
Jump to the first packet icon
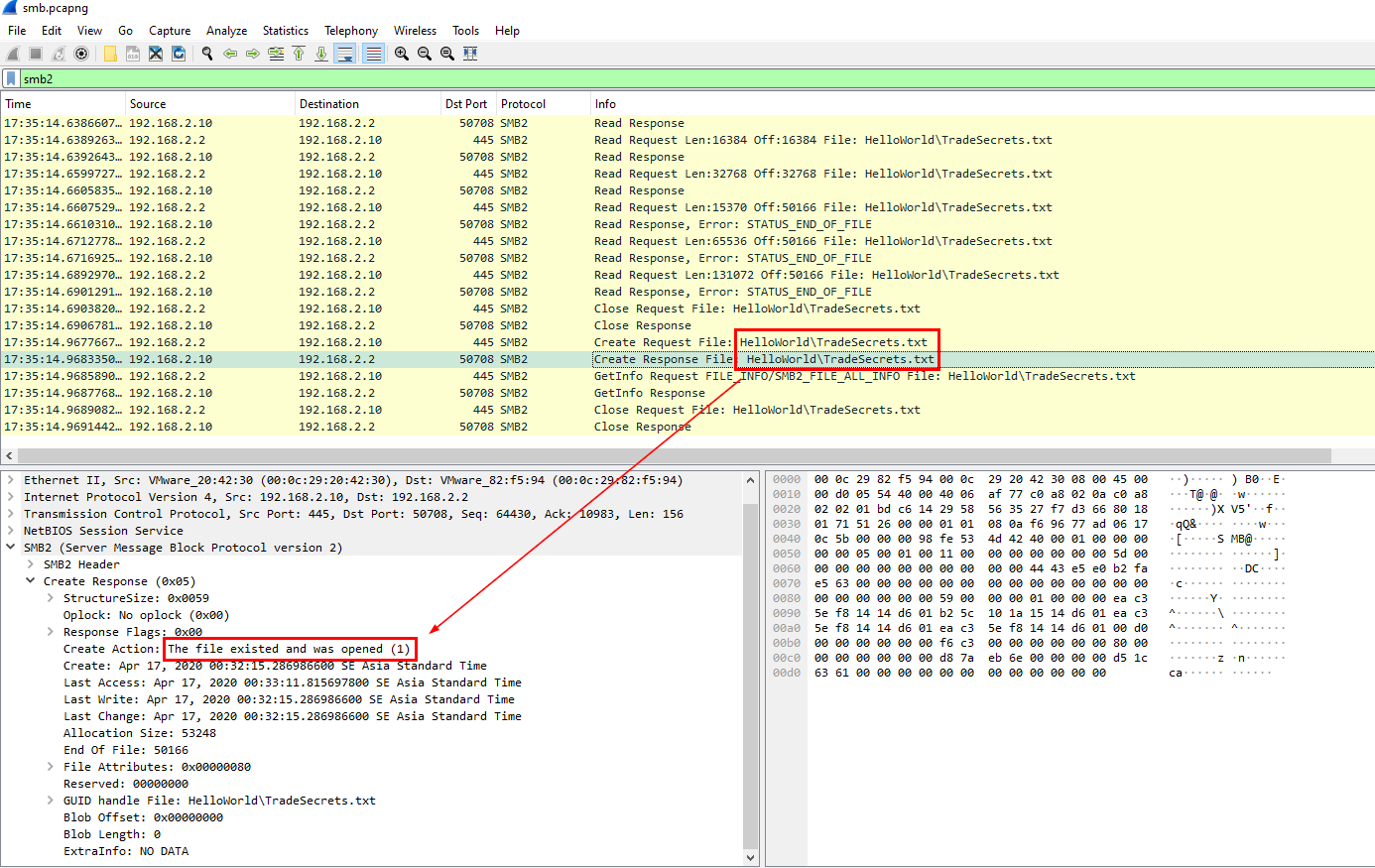(x=299, y=54)
